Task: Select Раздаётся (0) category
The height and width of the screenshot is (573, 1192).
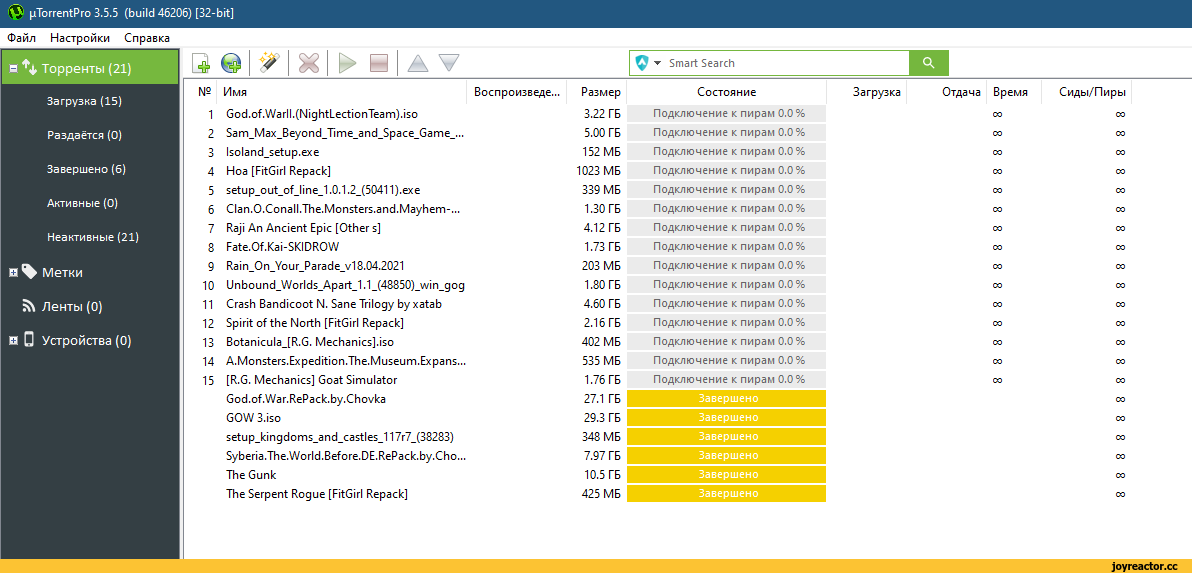Action: [x=84, y=135]
